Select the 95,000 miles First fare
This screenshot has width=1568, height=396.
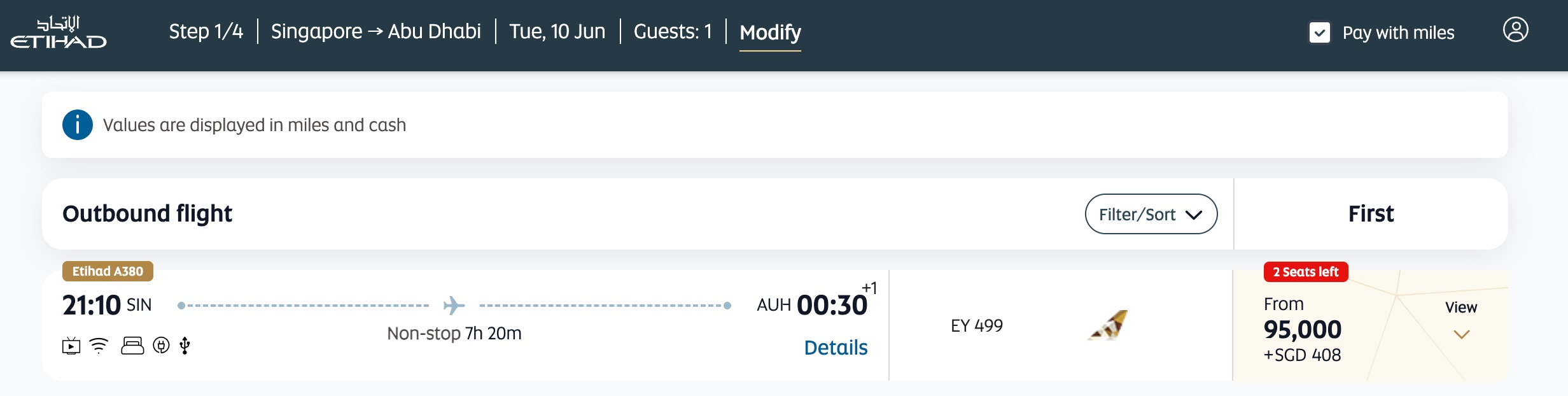click(1302, 330)
